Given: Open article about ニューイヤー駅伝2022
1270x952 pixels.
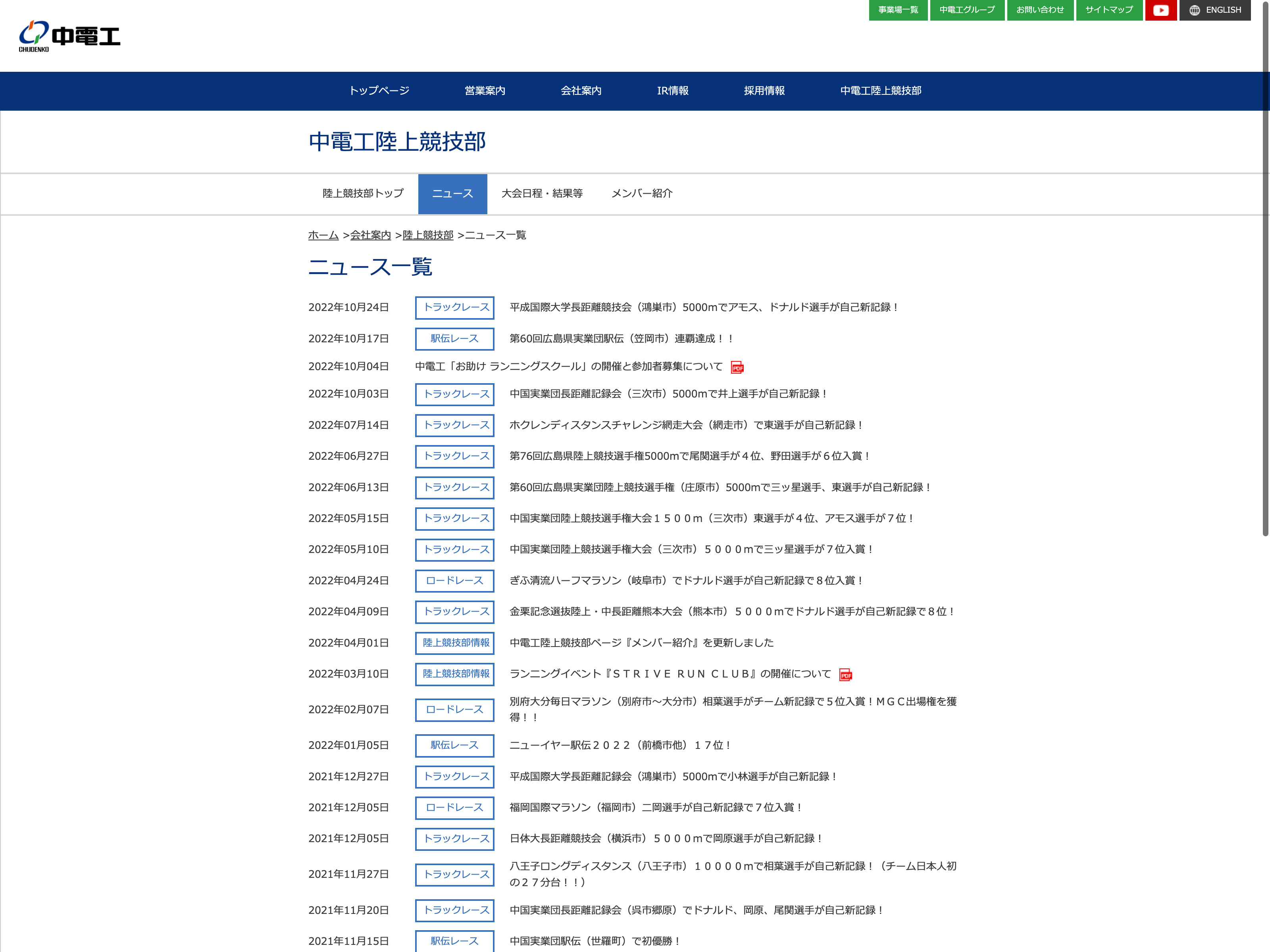Looking at the screenshot, I should 620,745.
